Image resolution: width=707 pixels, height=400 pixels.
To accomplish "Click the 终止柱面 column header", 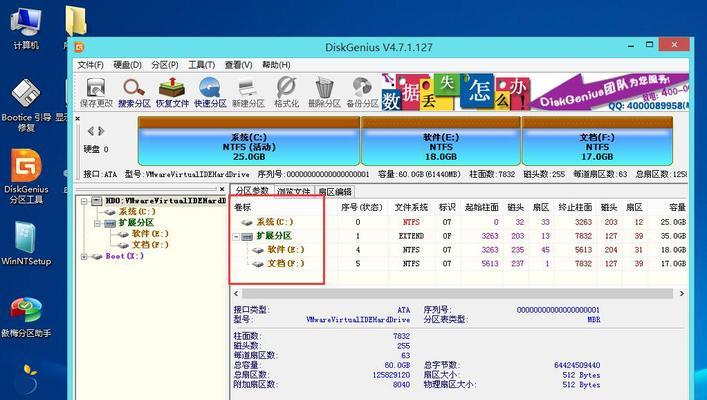I will (575, 207).
